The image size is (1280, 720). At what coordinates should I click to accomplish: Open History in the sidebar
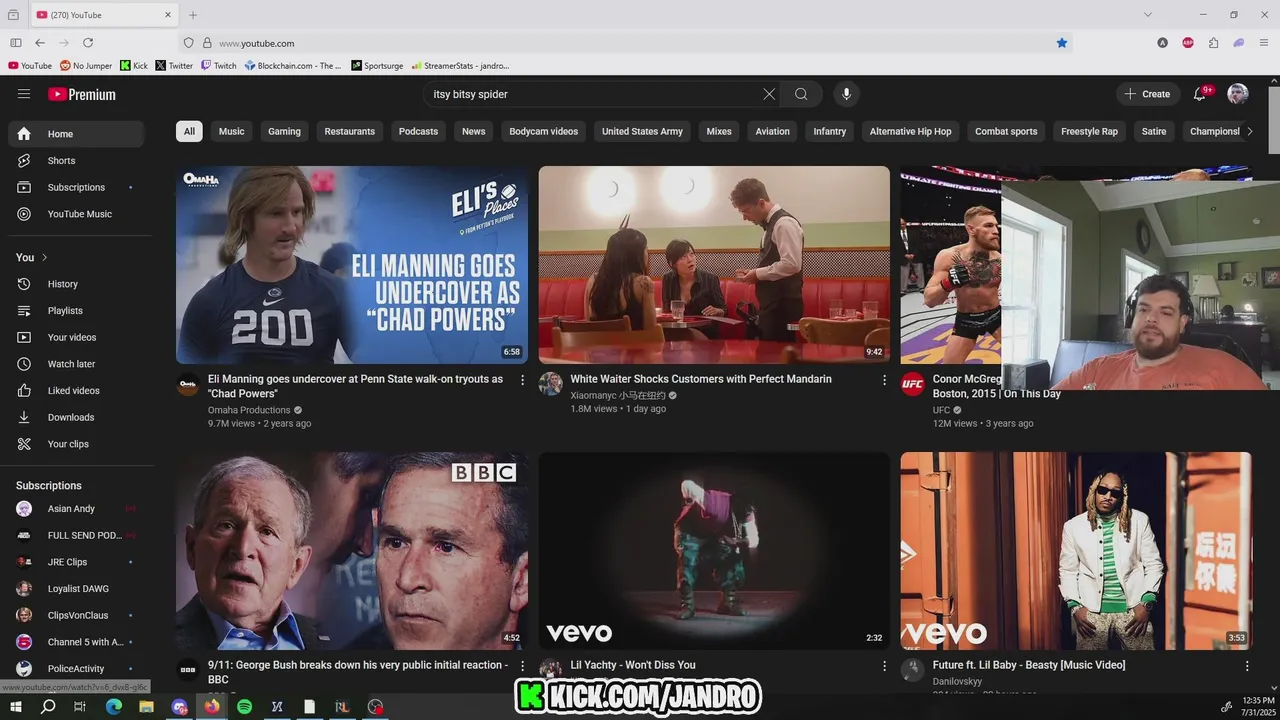[76, 284]
